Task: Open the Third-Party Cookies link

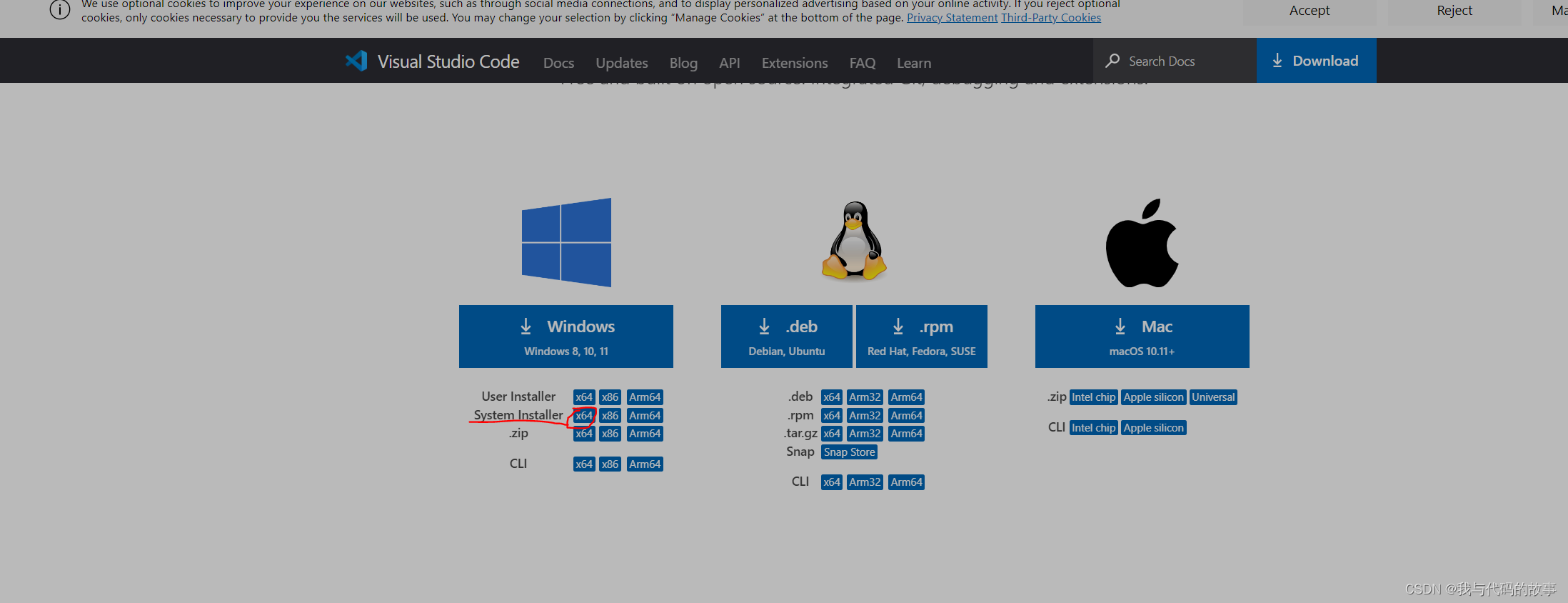Action: (x=1051, y=18)
